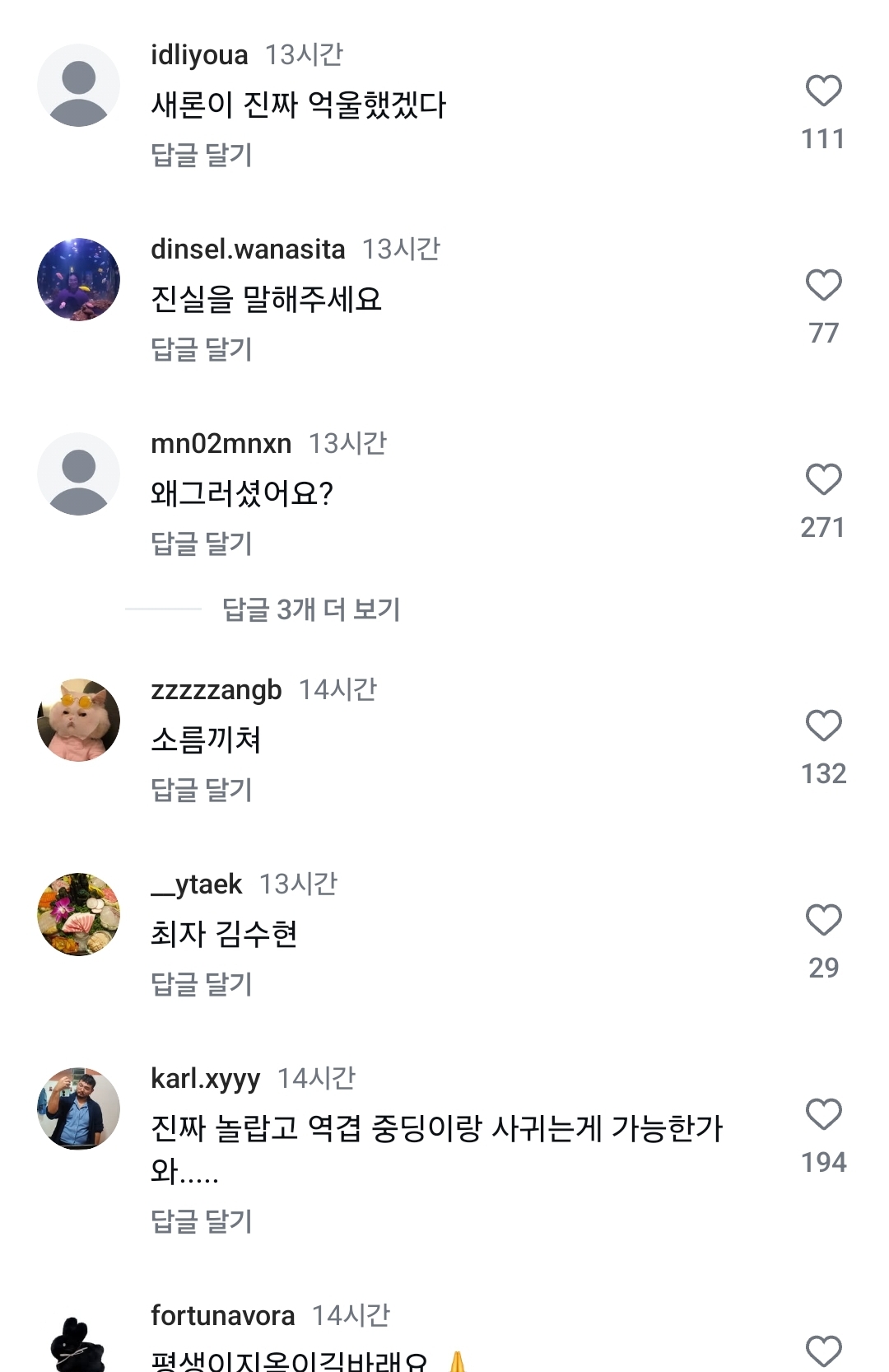
Task: Reply to mn02mnxn's comment
Action: coord(201,544)
